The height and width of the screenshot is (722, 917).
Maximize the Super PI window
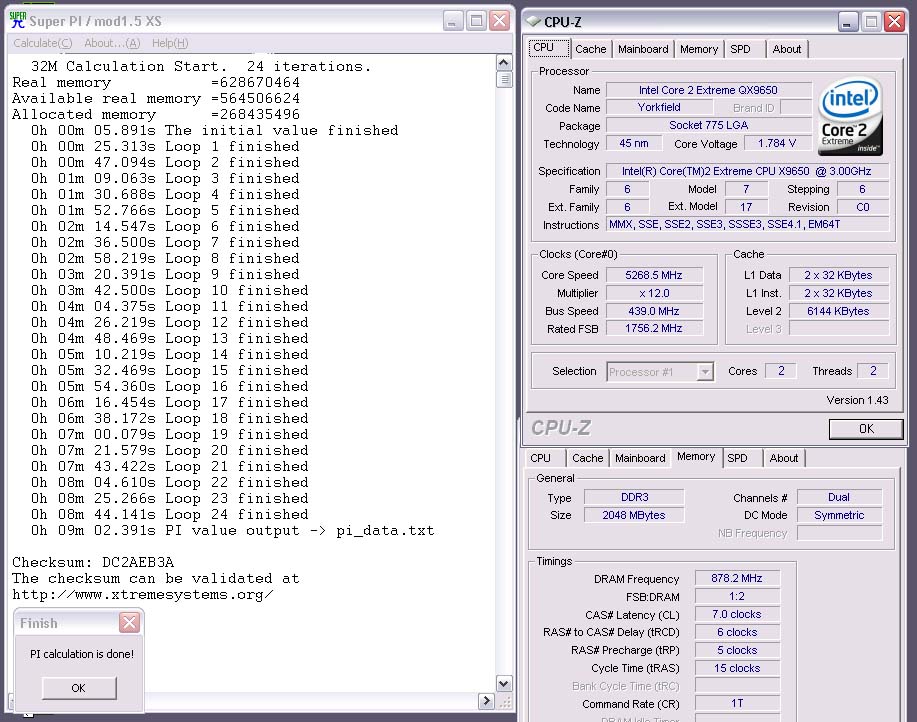(x=477, y=21)
